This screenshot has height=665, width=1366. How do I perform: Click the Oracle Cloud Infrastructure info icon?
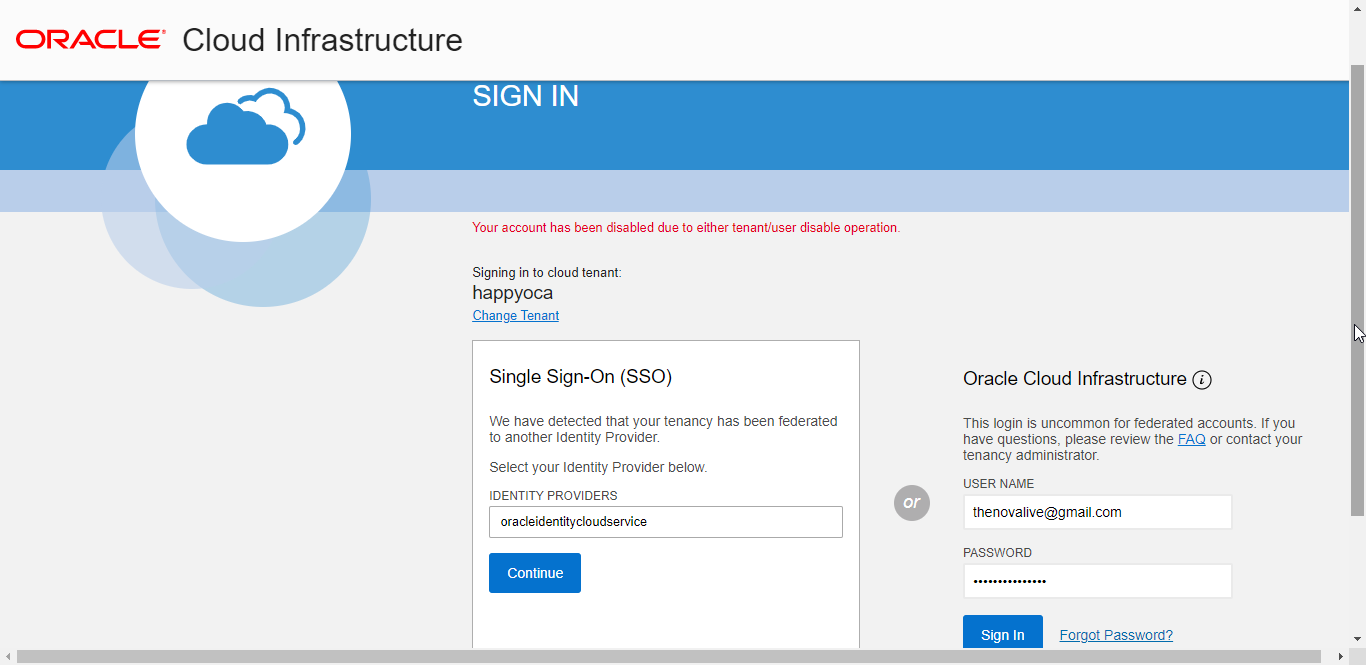tap(1201, 379)
